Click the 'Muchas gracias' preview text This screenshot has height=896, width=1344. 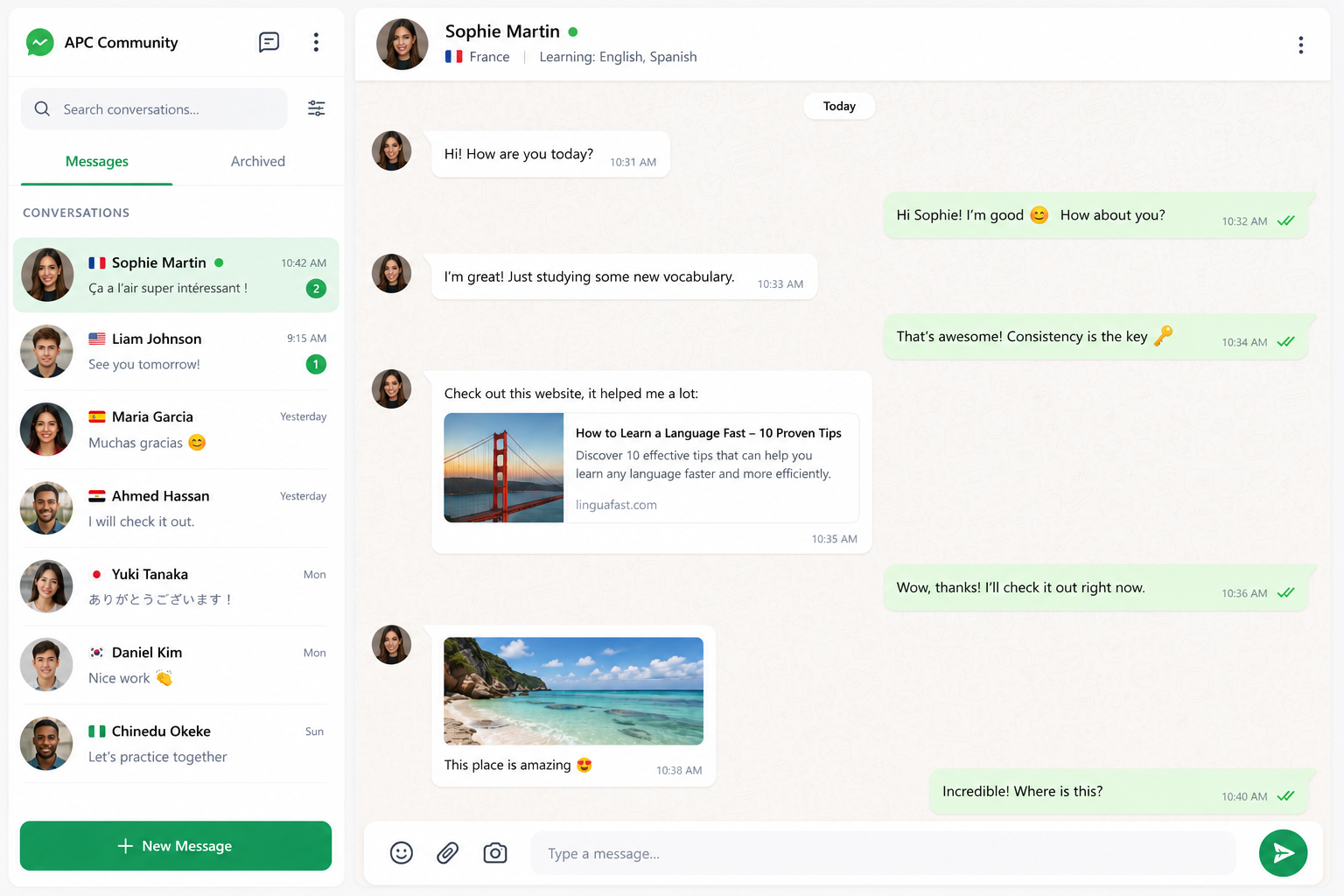click(x=136, y=443)
